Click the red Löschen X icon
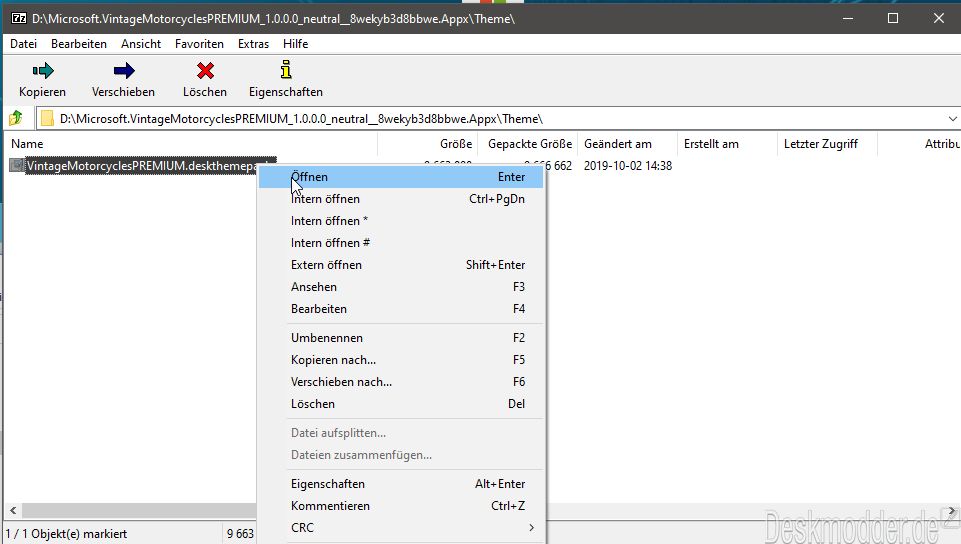This screenshot has height=544, width=961. tap(205, 71)
